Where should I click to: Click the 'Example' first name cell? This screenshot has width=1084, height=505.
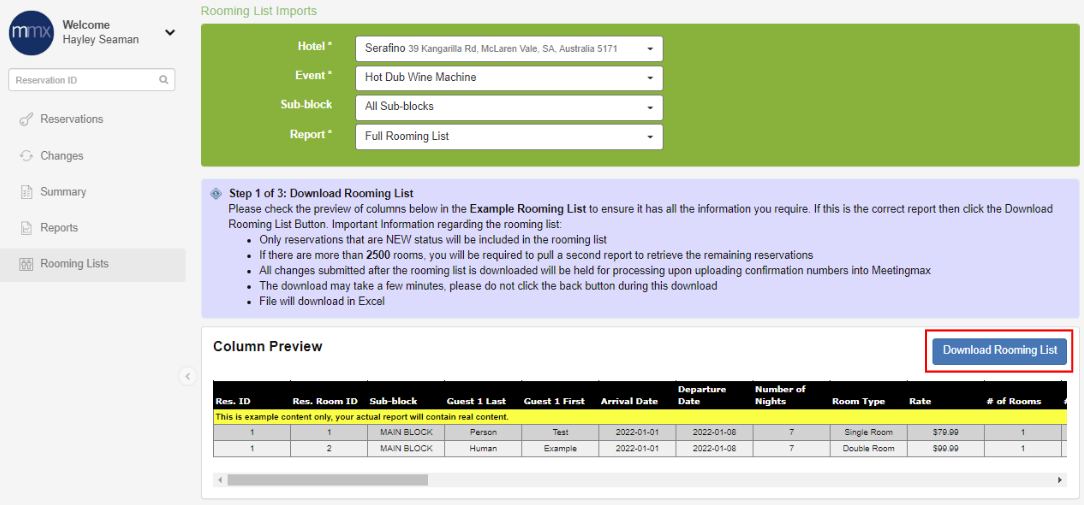560,448
